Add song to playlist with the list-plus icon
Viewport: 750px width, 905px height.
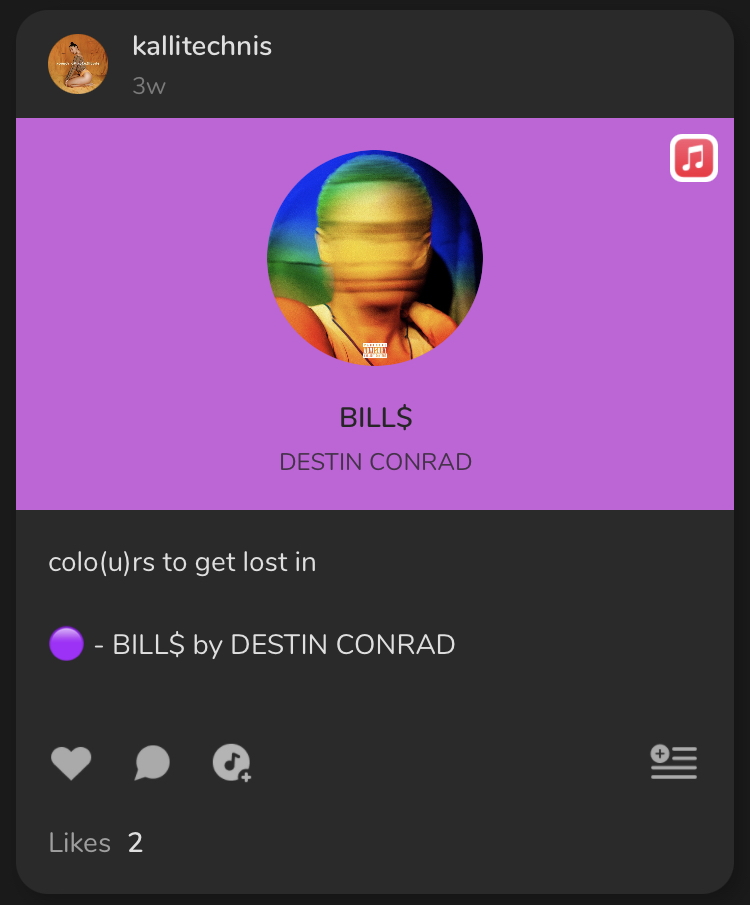[674, 762]
